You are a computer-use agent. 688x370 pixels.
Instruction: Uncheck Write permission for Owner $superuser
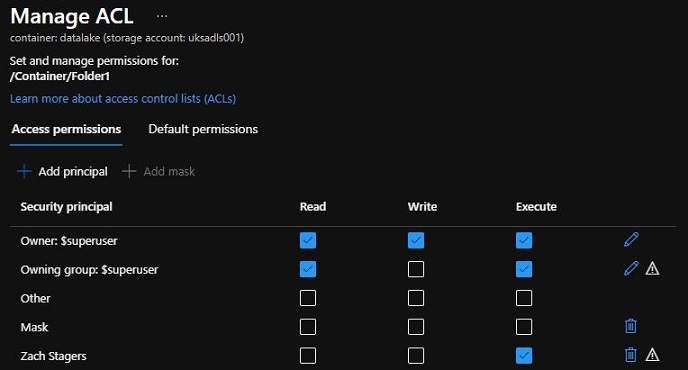[416, 240]
